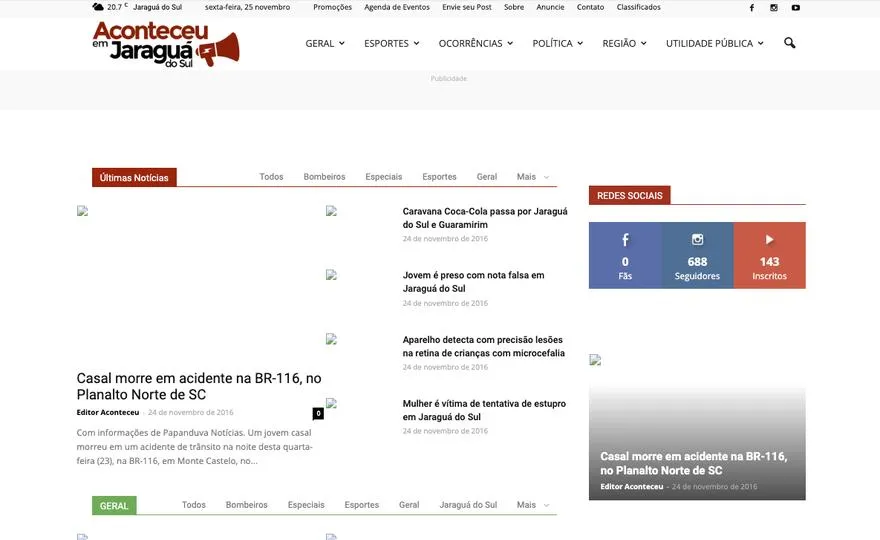Select Bombeiros tab in Últimas Notícias
The image size is (880, 540).
tap(324, 177)
